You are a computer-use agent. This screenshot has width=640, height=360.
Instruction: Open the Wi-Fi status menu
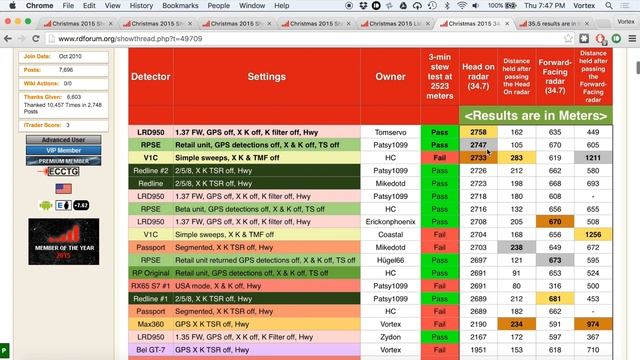462,6
